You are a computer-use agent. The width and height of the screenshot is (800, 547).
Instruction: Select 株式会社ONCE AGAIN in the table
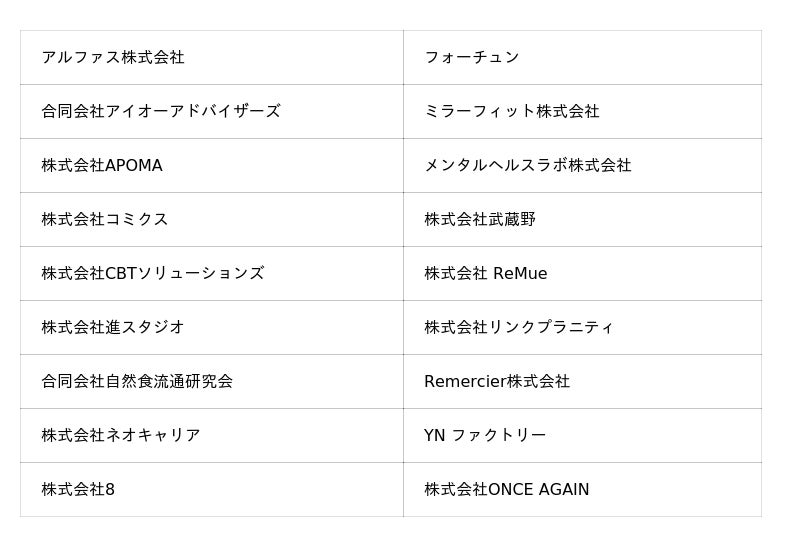tap(507, 490)
